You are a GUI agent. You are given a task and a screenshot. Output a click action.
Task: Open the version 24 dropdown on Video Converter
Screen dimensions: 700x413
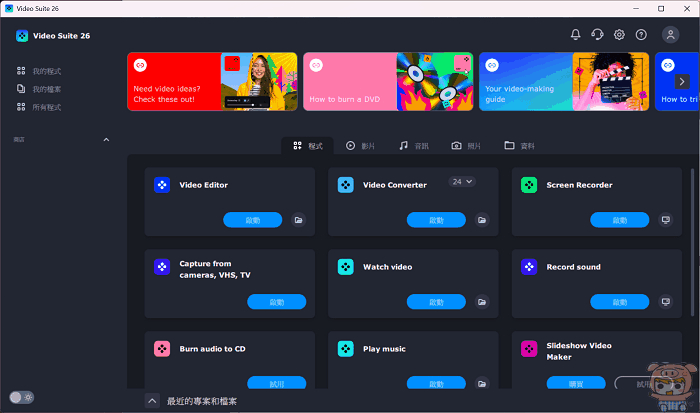[x=462, y=182]
